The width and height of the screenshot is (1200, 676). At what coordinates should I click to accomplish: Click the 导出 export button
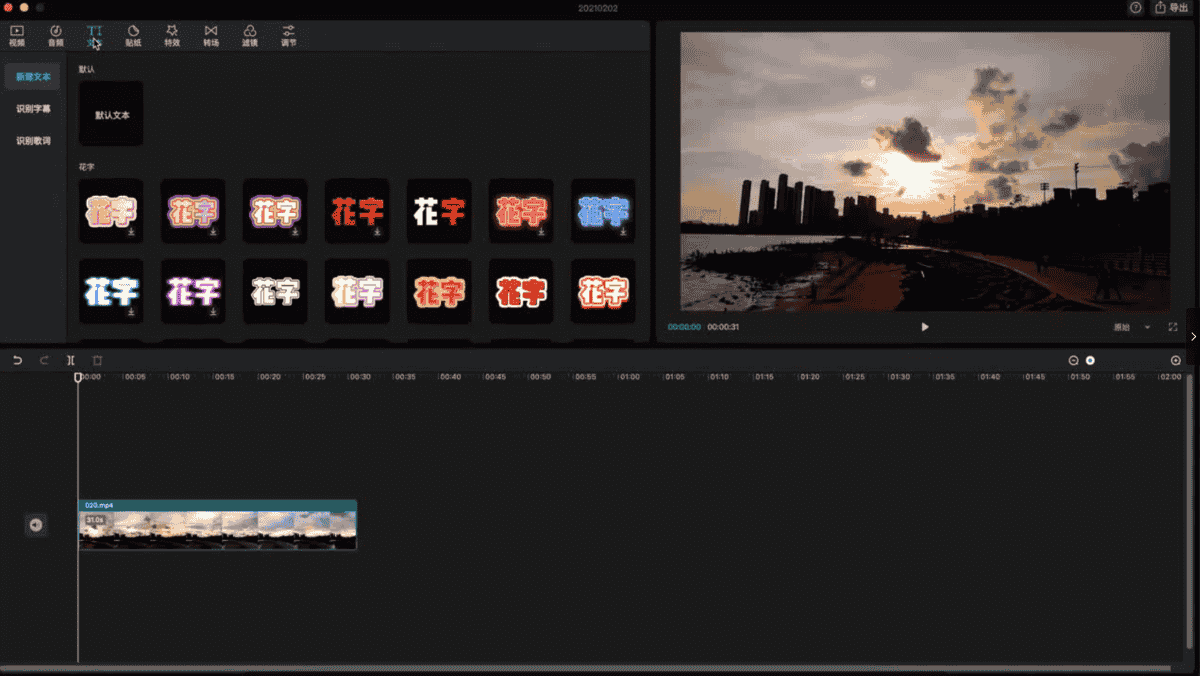[x=1172, y=8]
